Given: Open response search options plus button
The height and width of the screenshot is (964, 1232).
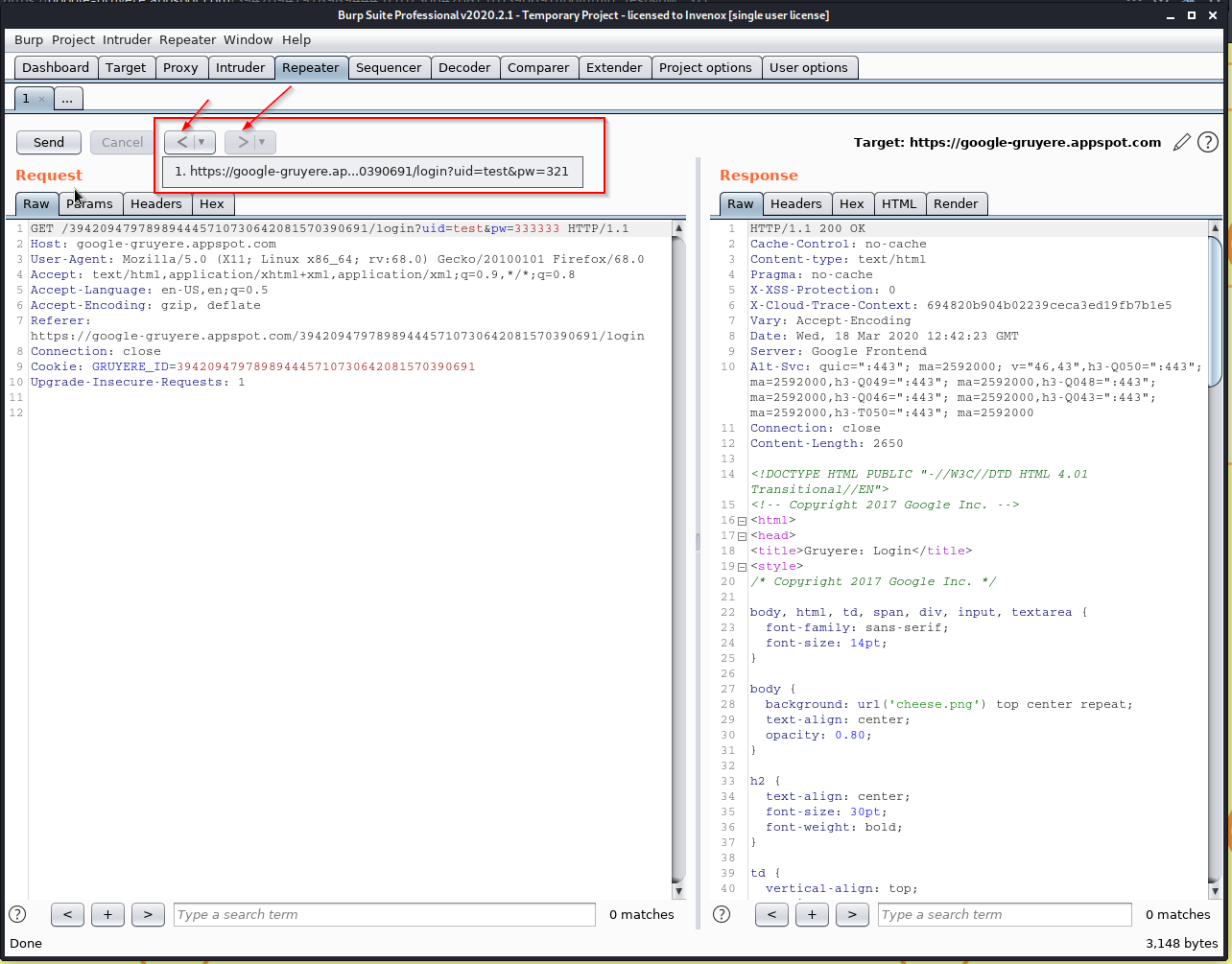Looking at the screenshot, I should pyautogui.click(x=812, y=914).
